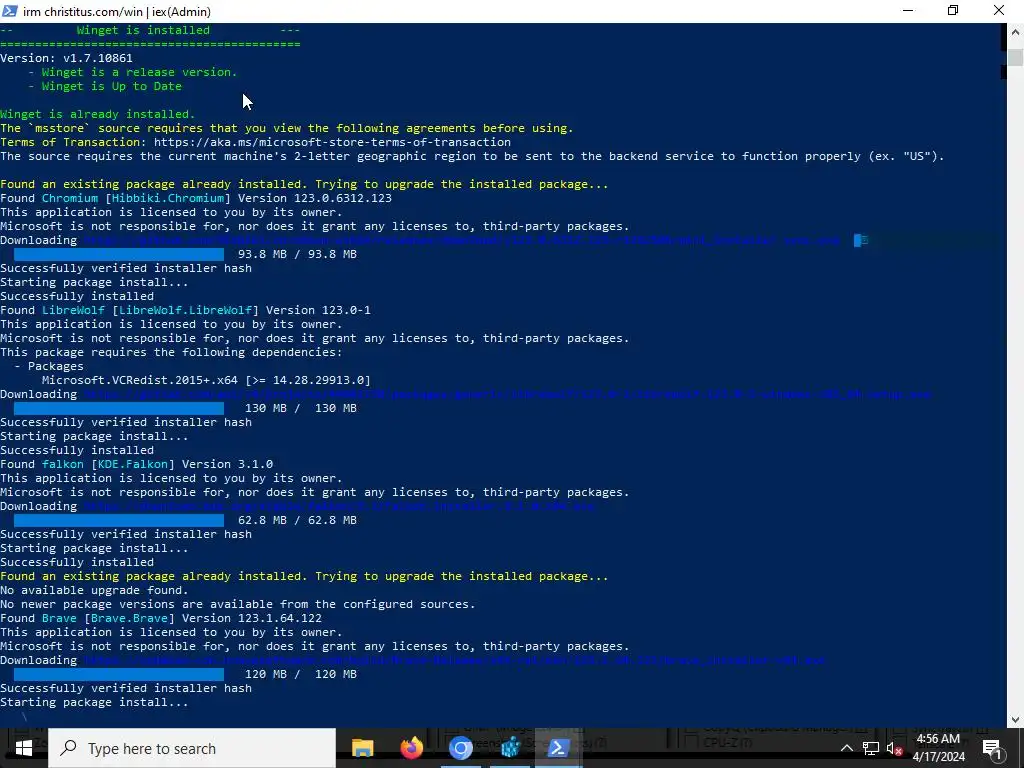This screenshot has width=1024, height=768.
Task: Click 'This package requires the following dependencies:'
Action: tap(171, 352)
